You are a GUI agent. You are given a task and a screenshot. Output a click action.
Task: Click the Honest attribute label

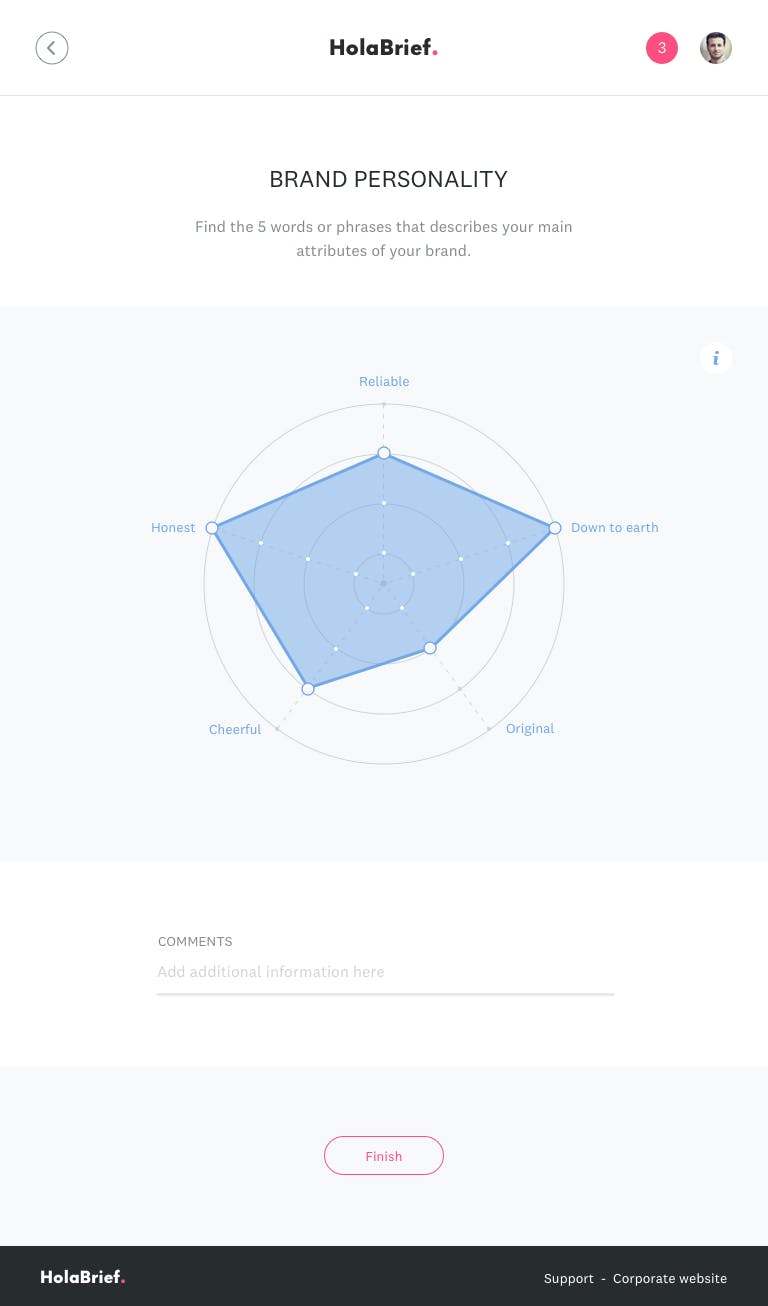tap(173, 528)
